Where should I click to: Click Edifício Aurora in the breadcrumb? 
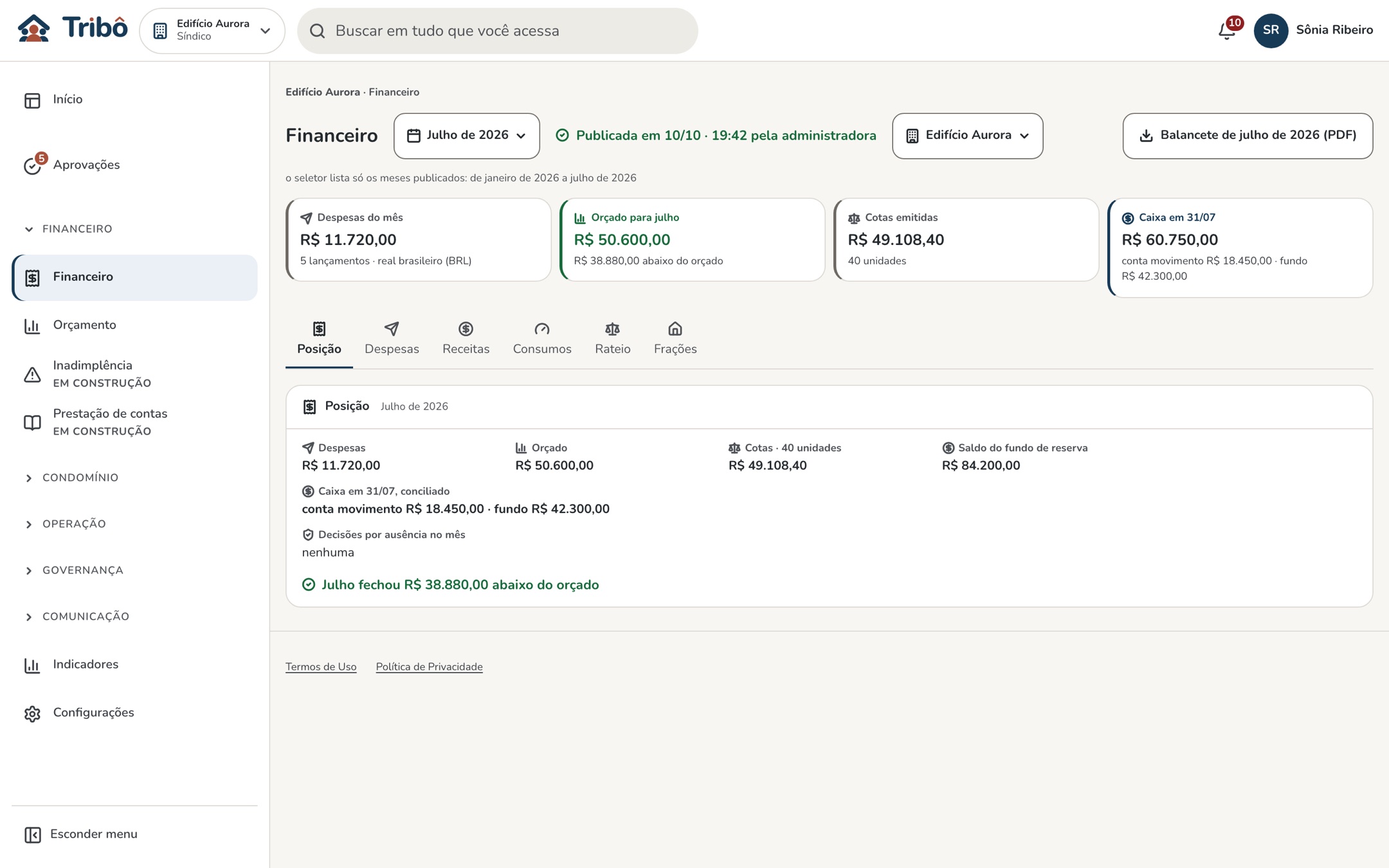pyautogui.click(x=323, y=92)
